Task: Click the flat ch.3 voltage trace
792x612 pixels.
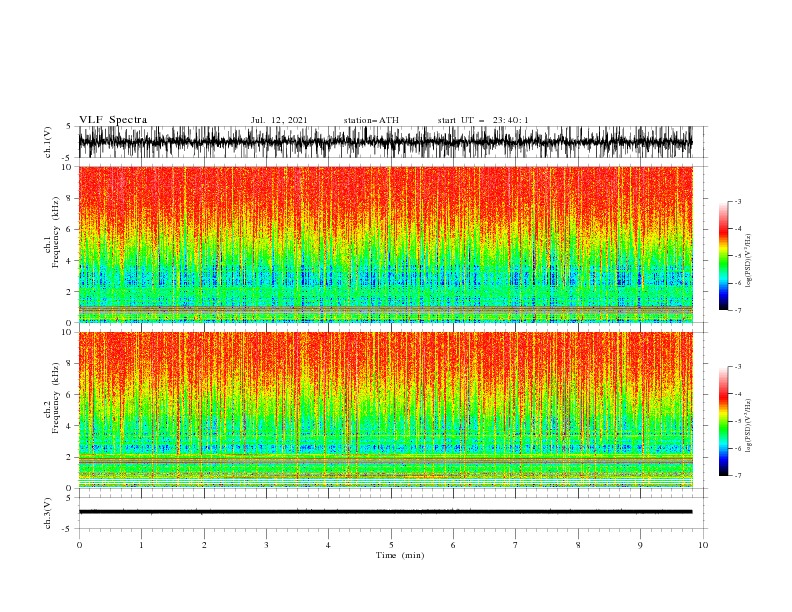Action: [385, 512]
